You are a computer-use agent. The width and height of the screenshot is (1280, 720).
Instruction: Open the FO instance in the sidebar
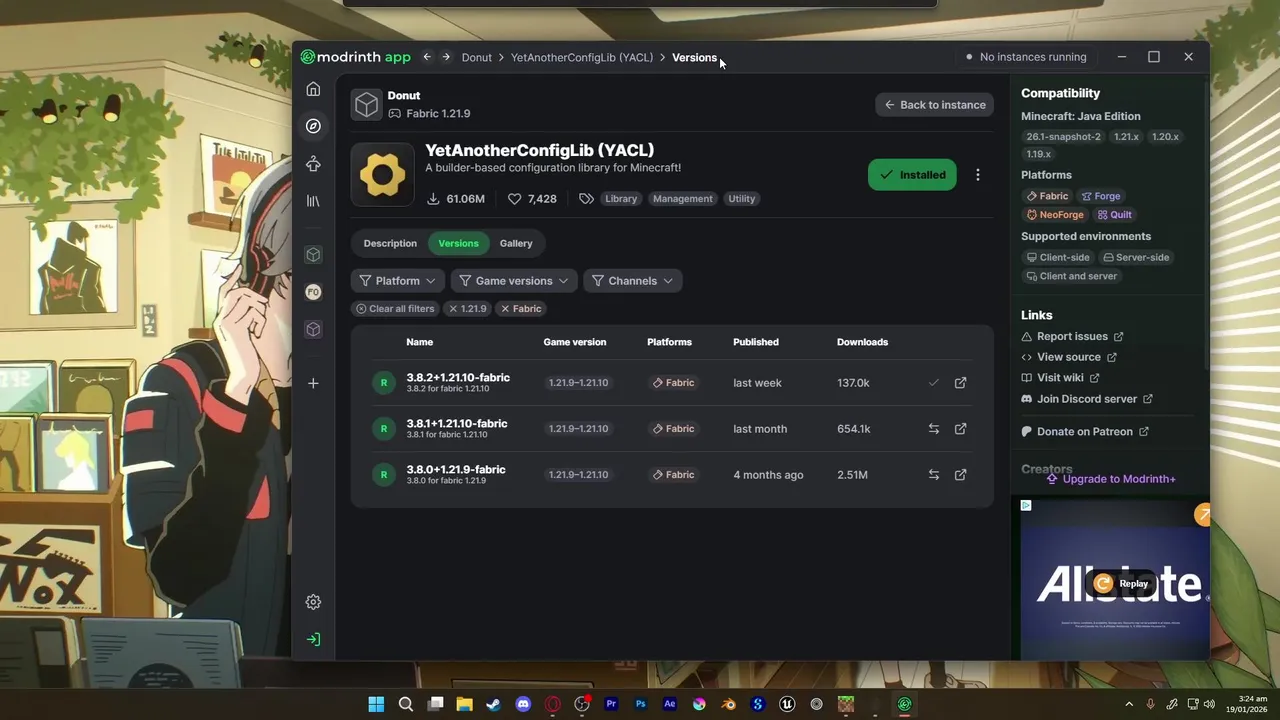click(x=313, y=292)
